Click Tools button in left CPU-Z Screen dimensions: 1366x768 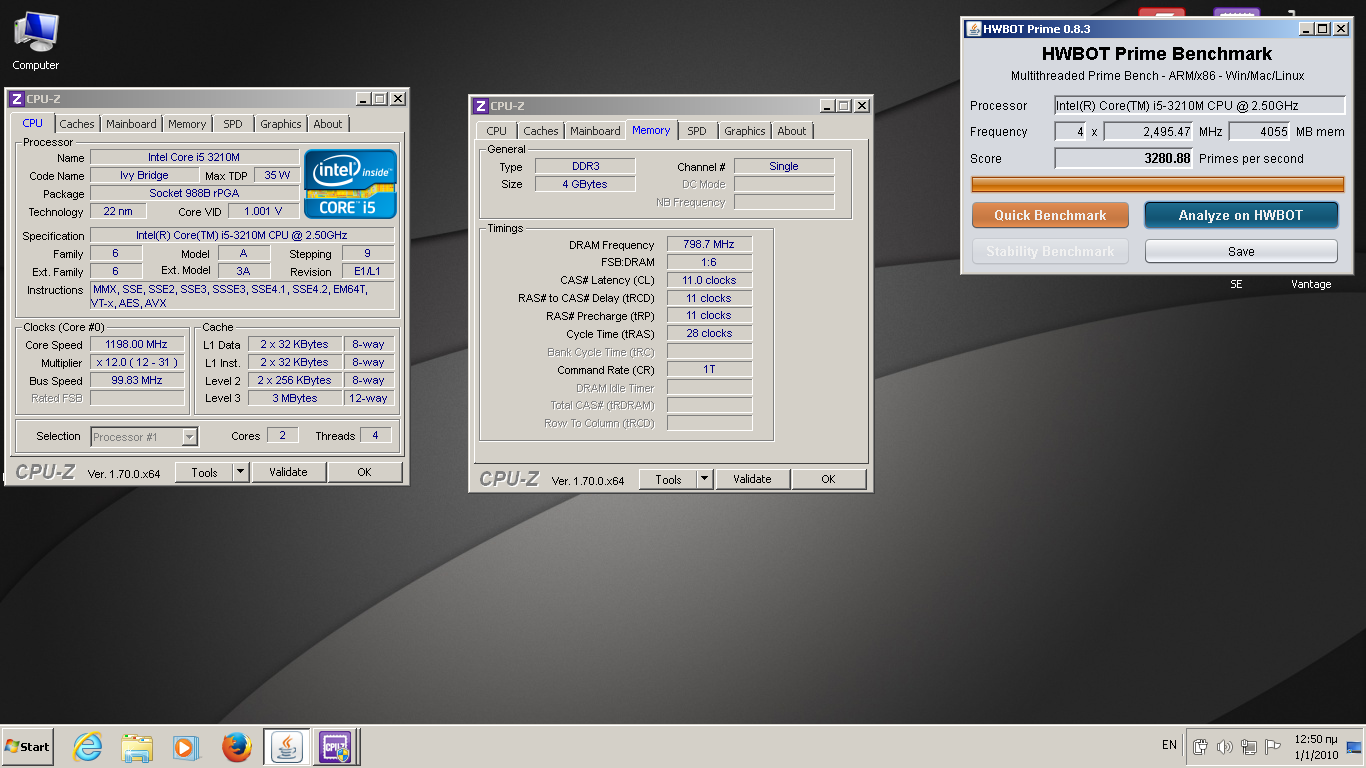pos(204,472)
